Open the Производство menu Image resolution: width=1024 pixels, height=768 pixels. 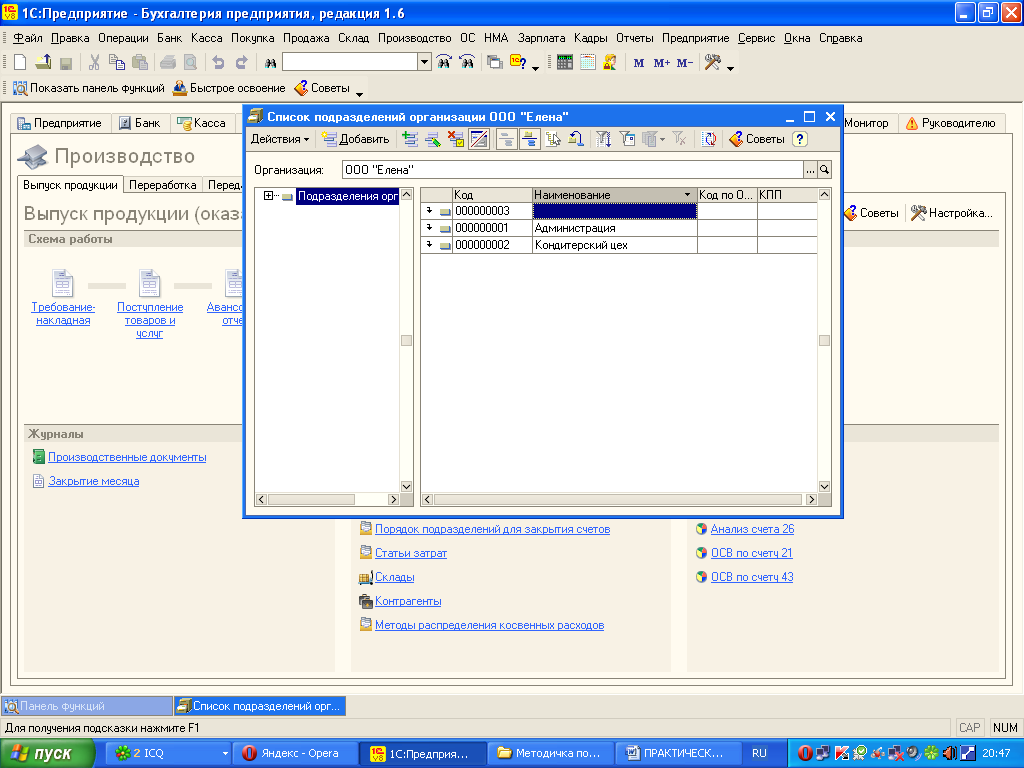(x=415, y=38)
